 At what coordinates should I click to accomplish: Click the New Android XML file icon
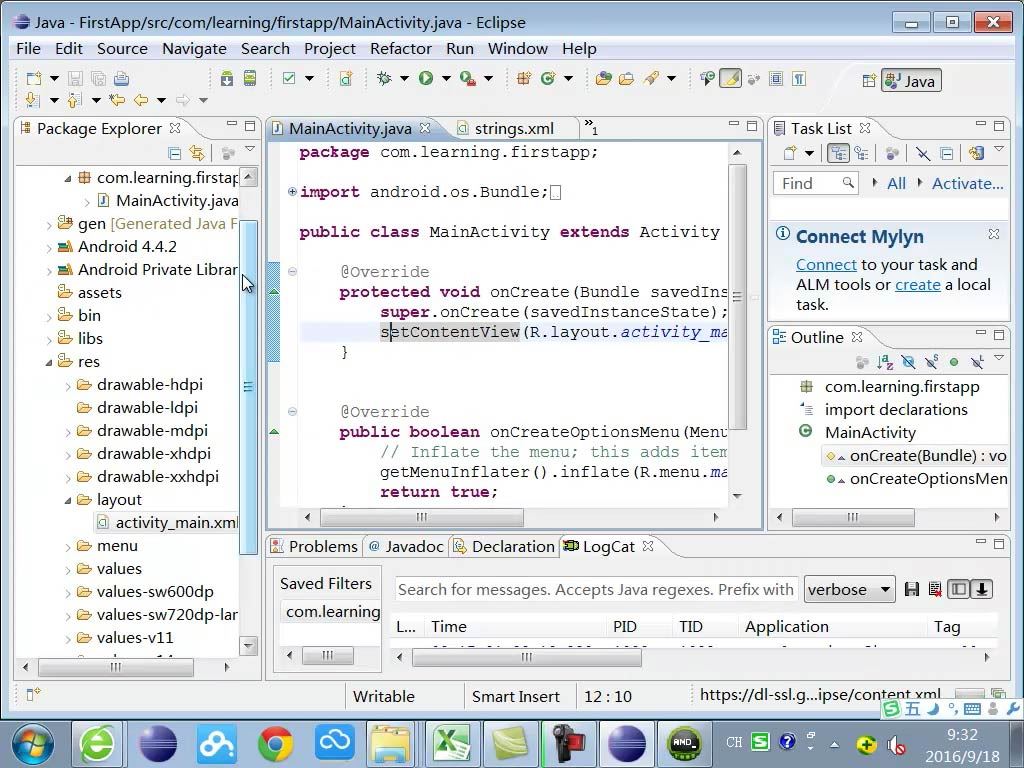(x=345, y=79)
